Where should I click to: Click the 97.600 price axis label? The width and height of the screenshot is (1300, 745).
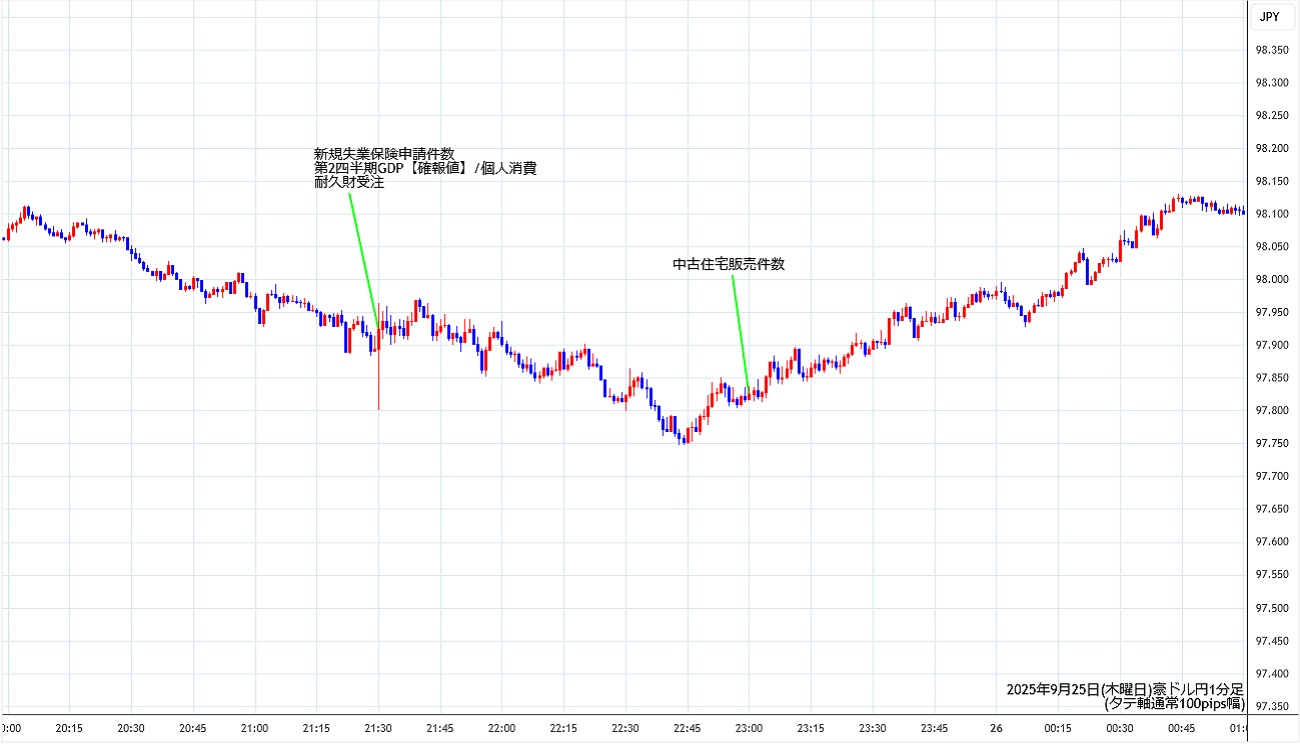(1272, 542)
